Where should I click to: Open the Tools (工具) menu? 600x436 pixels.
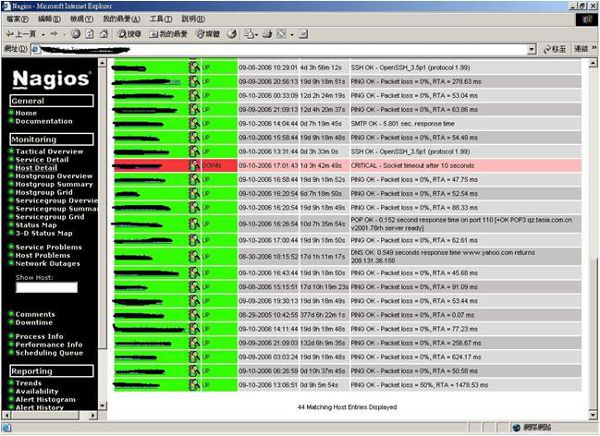point(161,19)
